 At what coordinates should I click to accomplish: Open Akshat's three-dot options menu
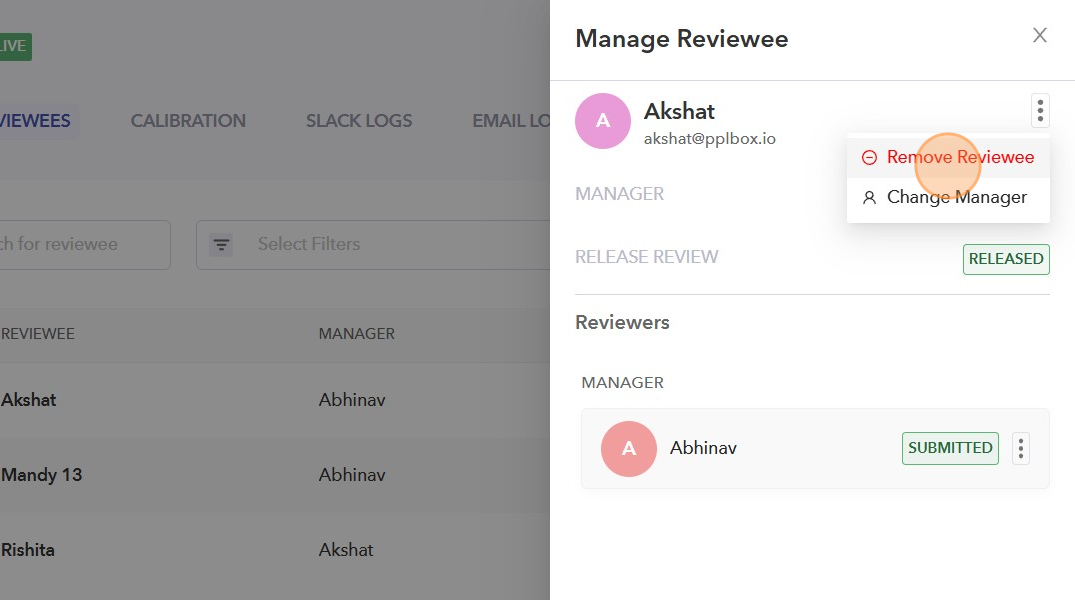coord(1040,110)
